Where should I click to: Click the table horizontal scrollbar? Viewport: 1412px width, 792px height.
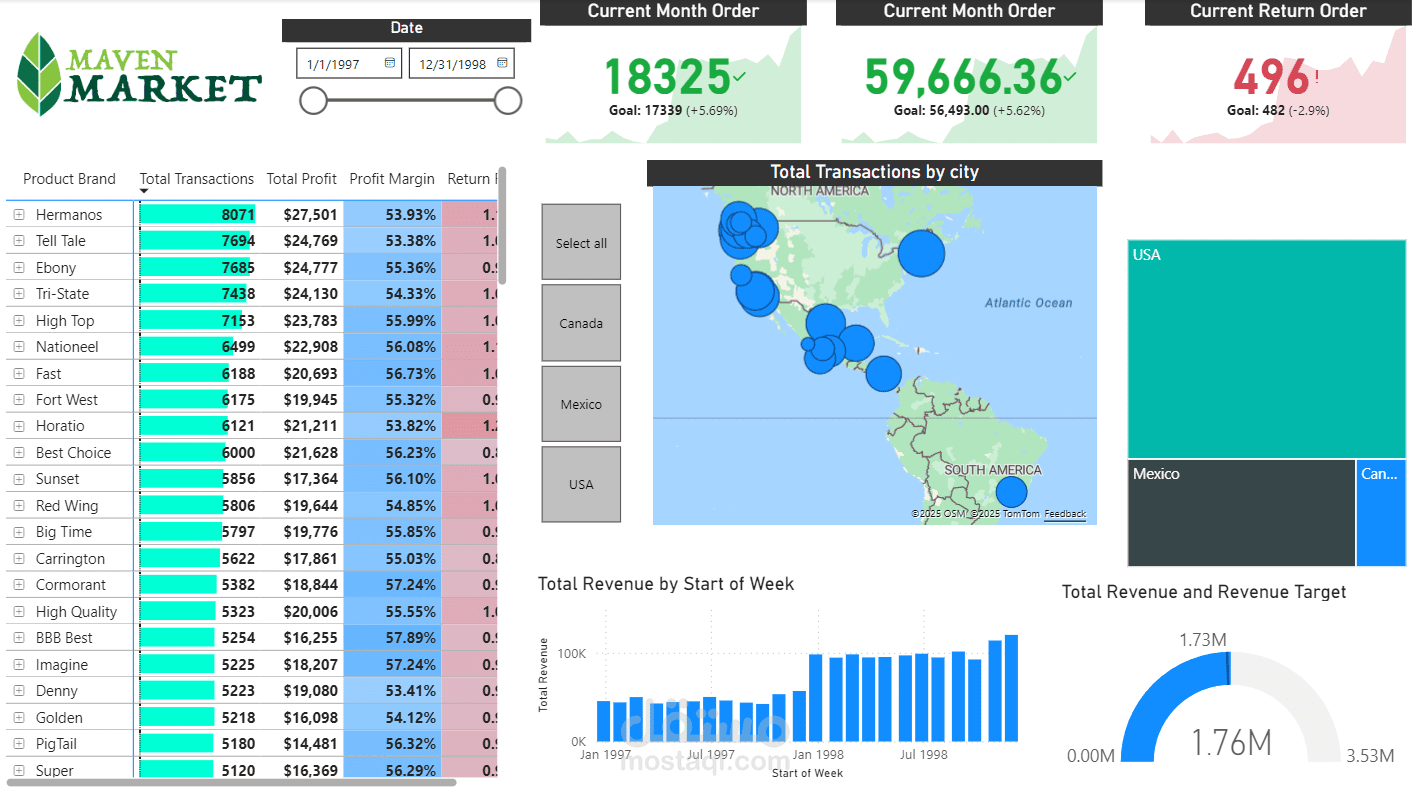coord(232,782)
